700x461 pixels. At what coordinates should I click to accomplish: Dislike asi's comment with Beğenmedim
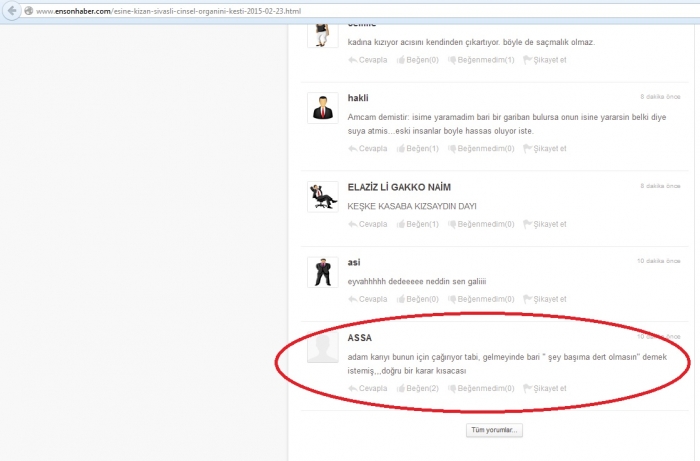click(x=480, y=299)
